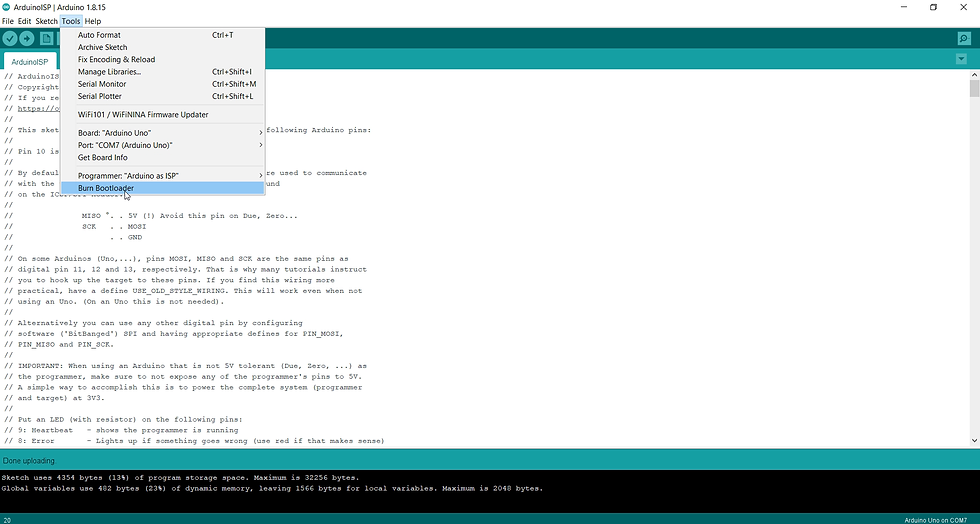
Task: Click the "// 8: Error" comment line
Action: coord(194,441)
